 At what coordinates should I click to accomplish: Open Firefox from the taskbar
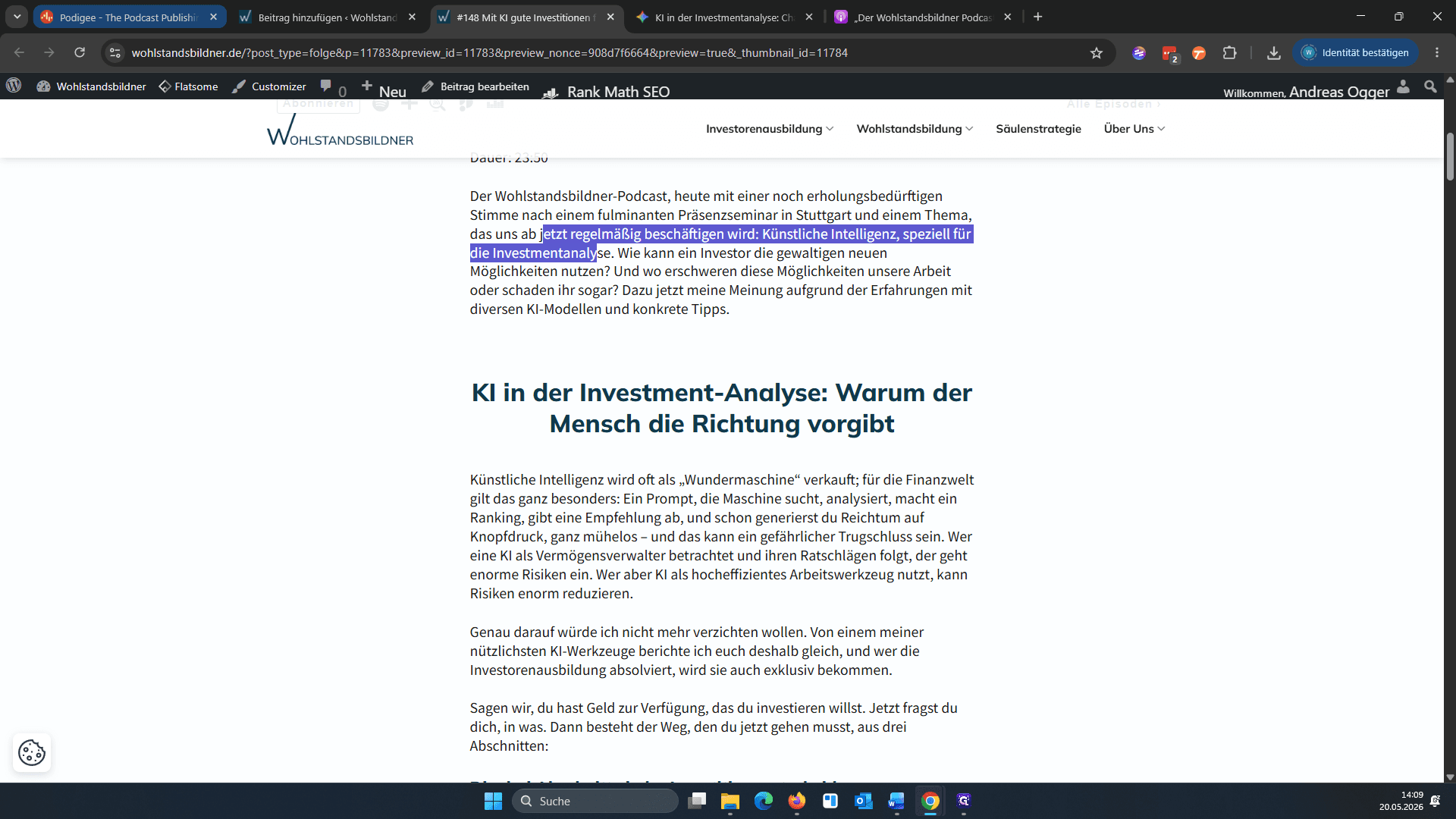(796, 801)
